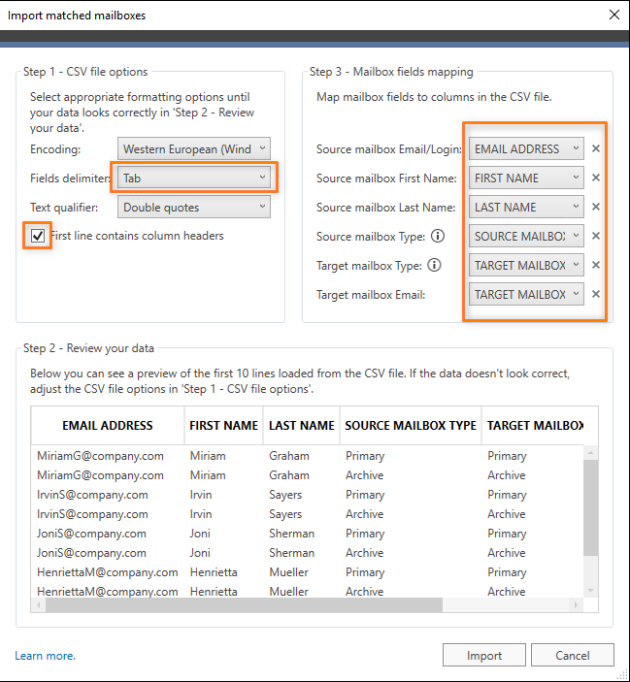The width and height of the screenshot is (630, 682).
Task: Select the IrvinS@company.com Archive row
Action: (x=307, y=514)
